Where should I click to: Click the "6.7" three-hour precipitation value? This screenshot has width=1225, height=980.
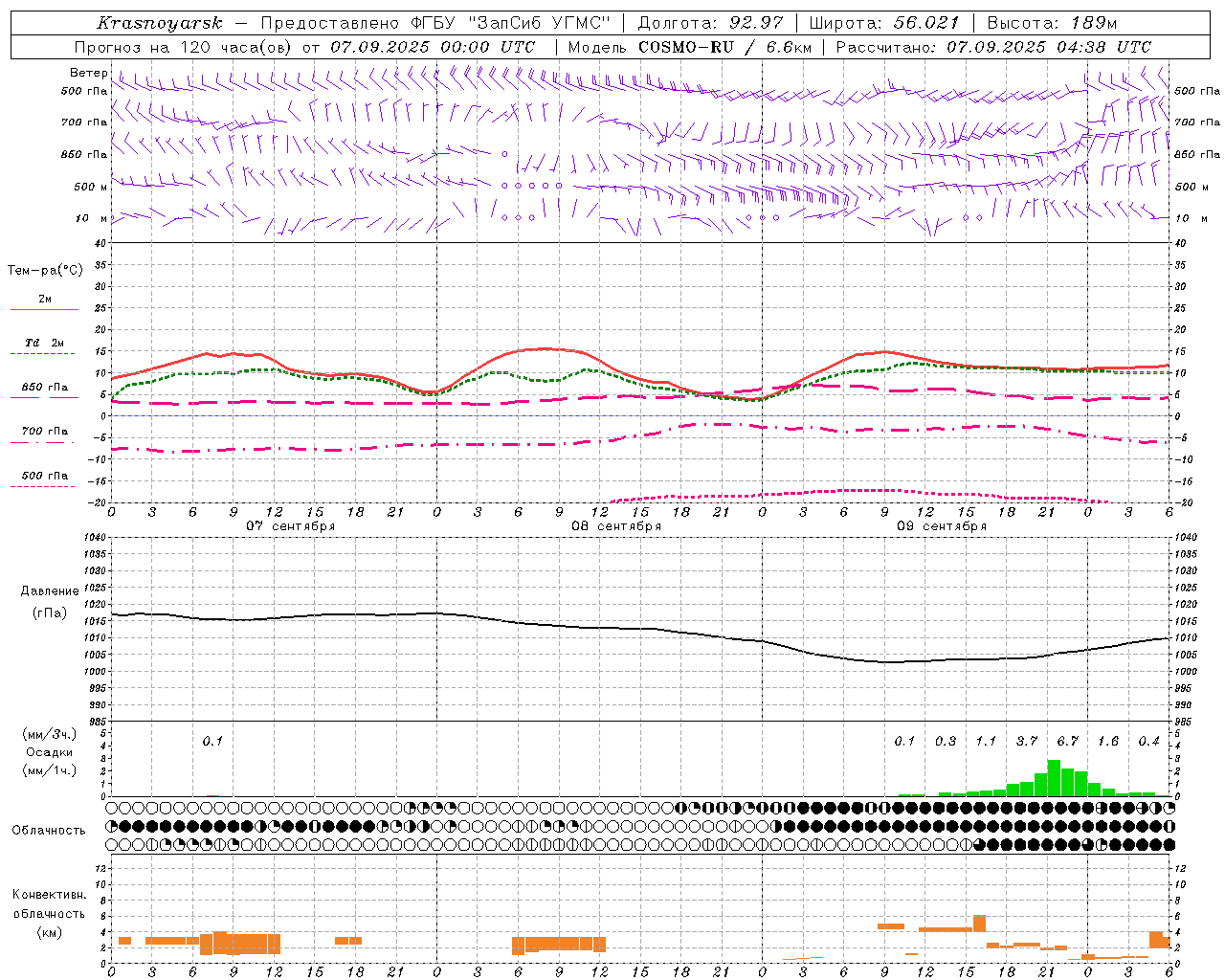tap(1067, 741)
